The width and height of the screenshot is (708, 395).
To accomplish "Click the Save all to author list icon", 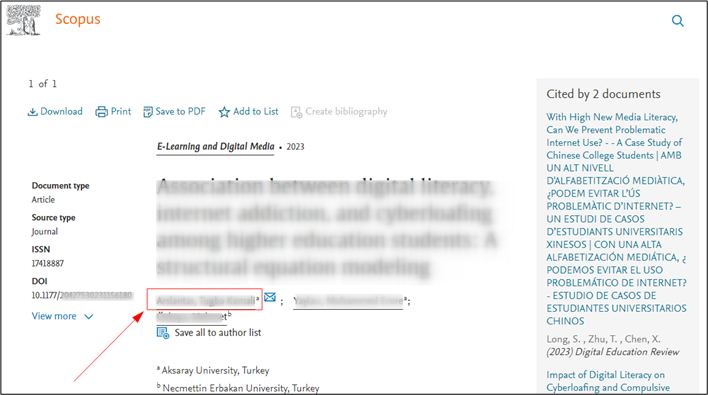I will pos(163,333).
